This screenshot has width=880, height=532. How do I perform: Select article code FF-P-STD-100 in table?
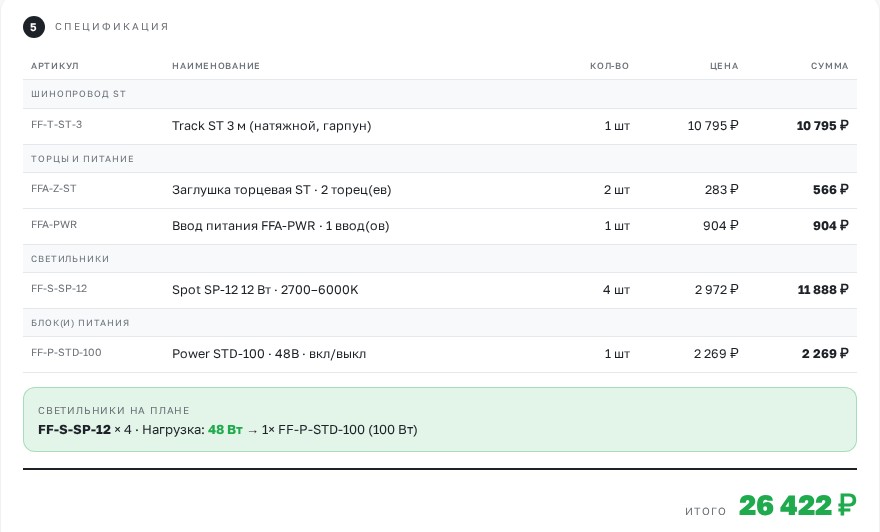(x=66, y=352)
